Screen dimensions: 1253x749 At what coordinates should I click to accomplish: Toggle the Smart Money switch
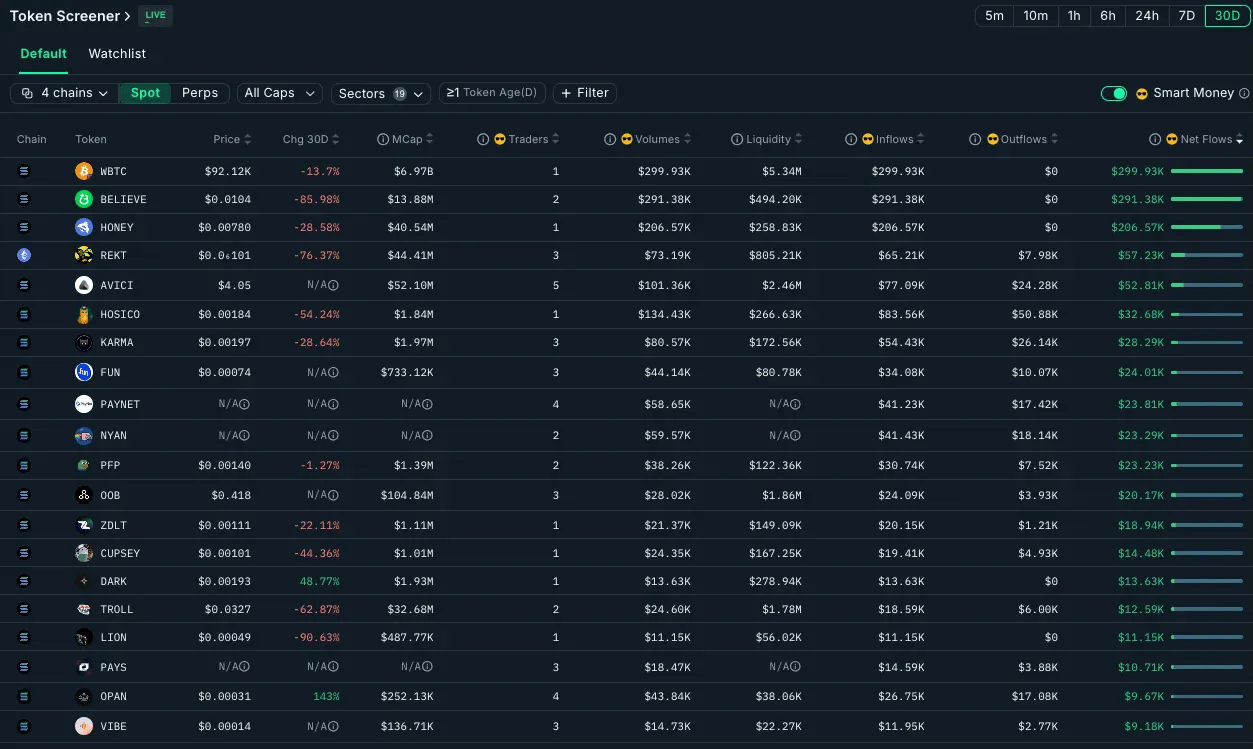tap(1114, 93)
